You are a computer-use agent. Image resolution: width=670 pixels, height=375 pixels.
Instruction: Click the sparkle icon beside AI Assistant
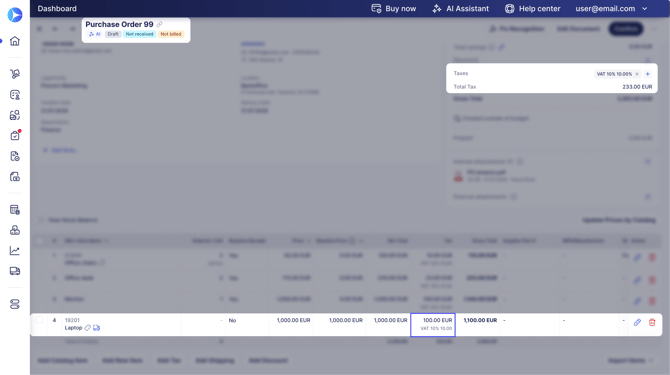point(437,9)
